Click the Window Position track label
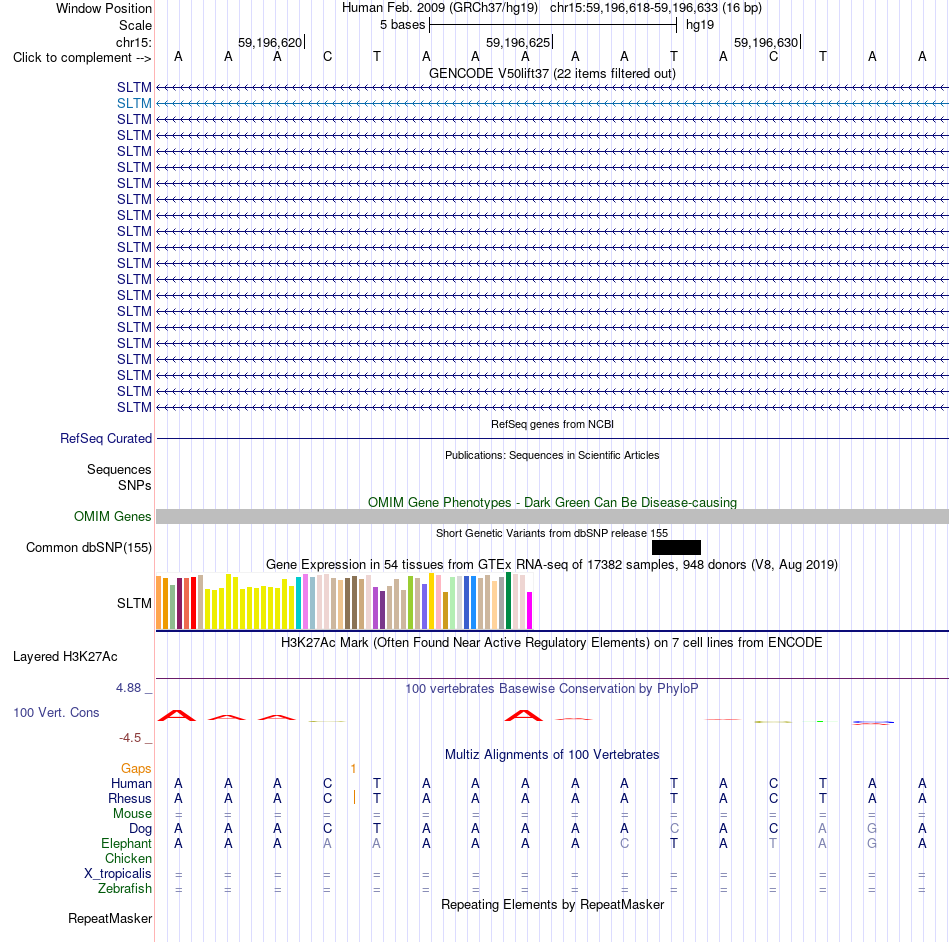 click(104, 8)
